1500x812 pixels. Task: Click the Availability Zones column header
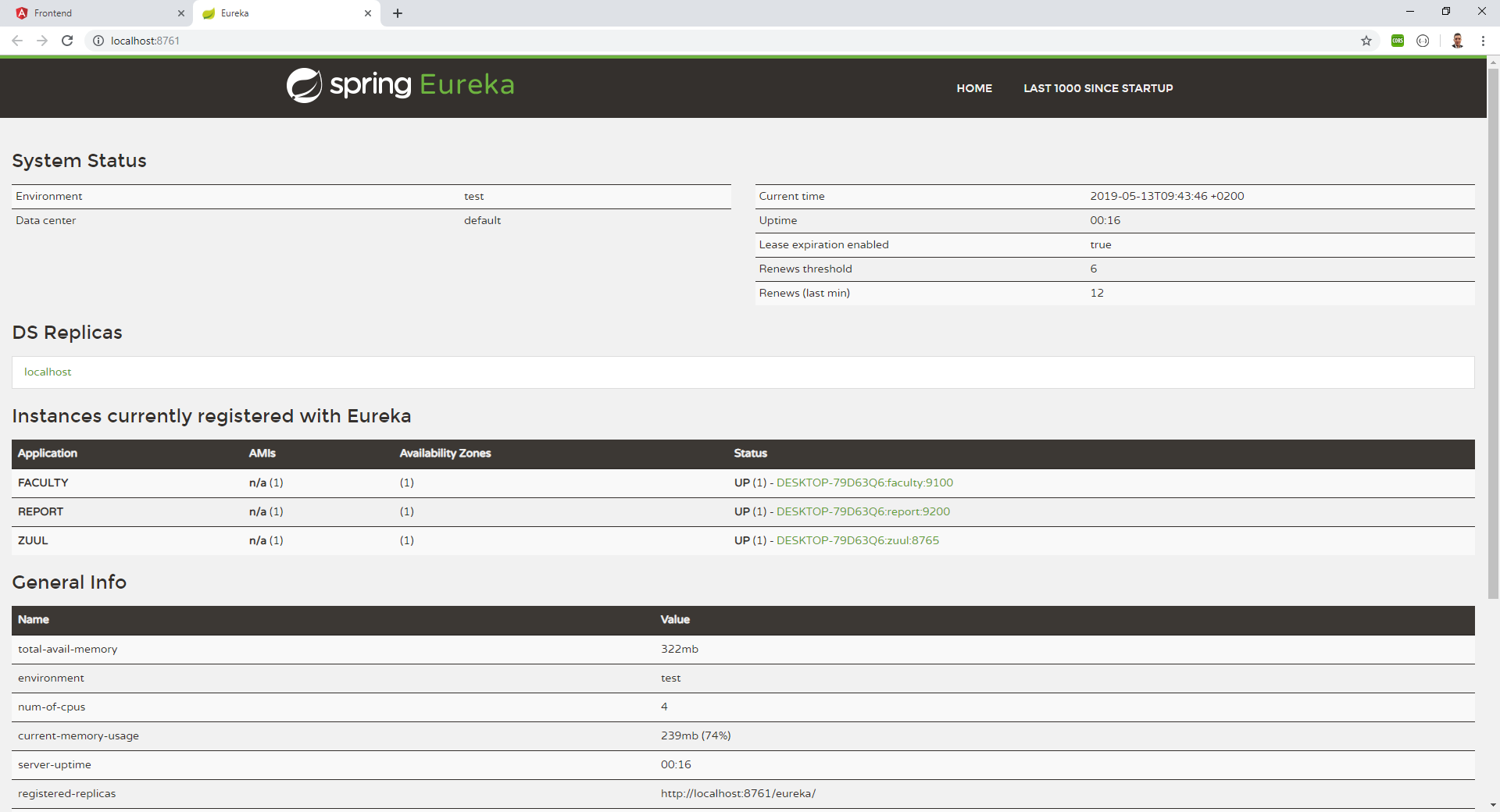(445, 453)
